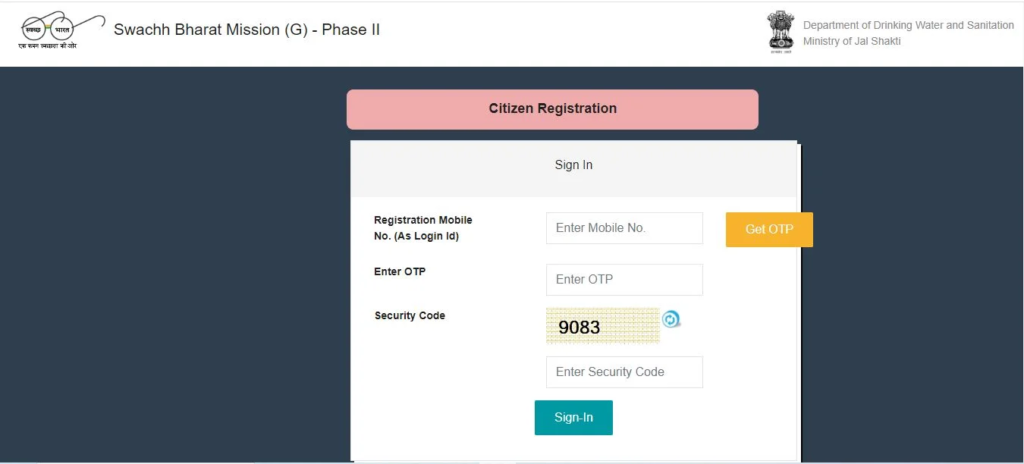Screen dimensions: 1024x464
Task: Click the Sign-In button
Action: (x=573, y=417)
